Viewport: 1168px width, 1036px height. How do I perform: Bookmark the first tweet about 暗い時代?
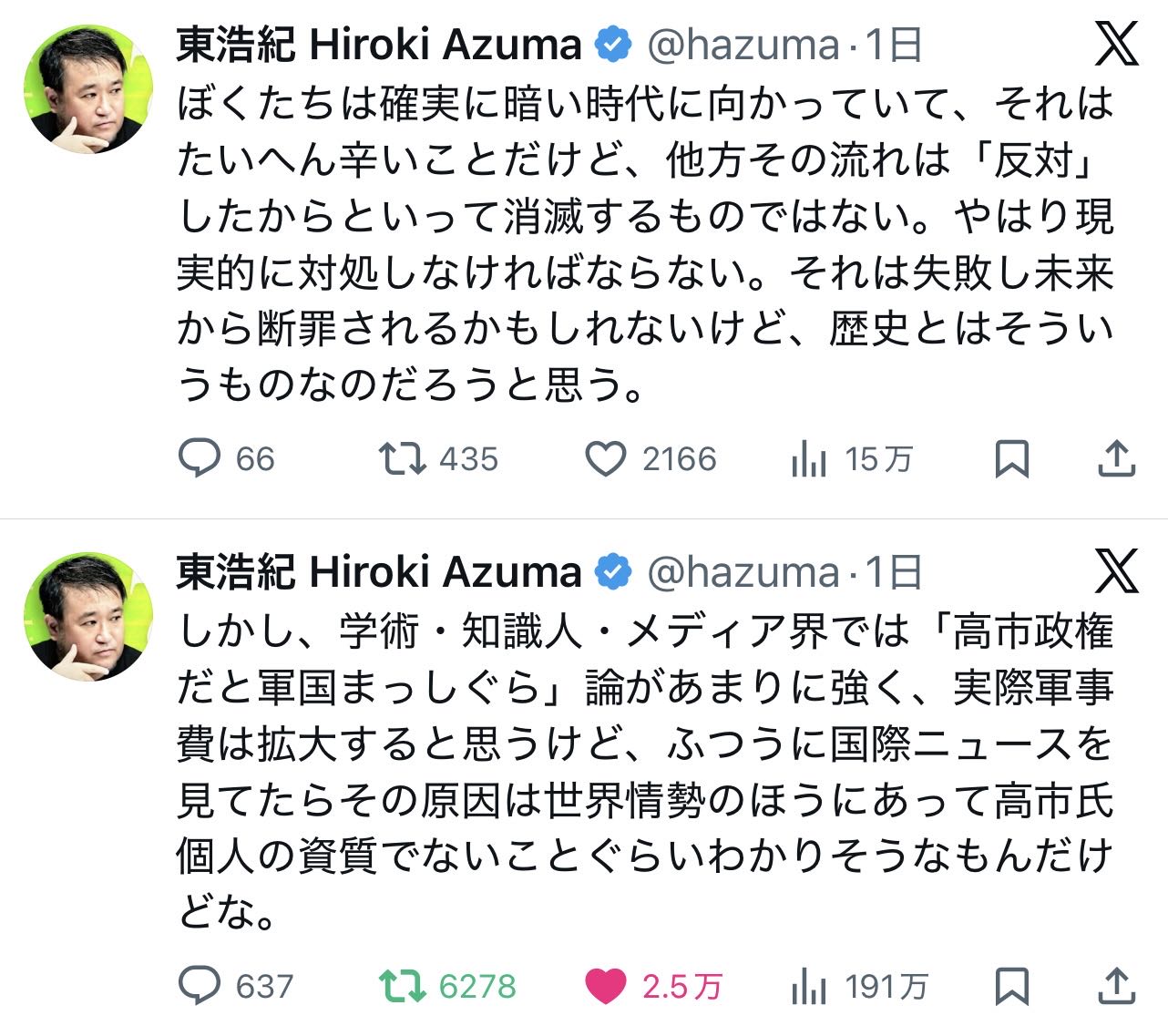pyautogui.click(x=1011, y=458)
